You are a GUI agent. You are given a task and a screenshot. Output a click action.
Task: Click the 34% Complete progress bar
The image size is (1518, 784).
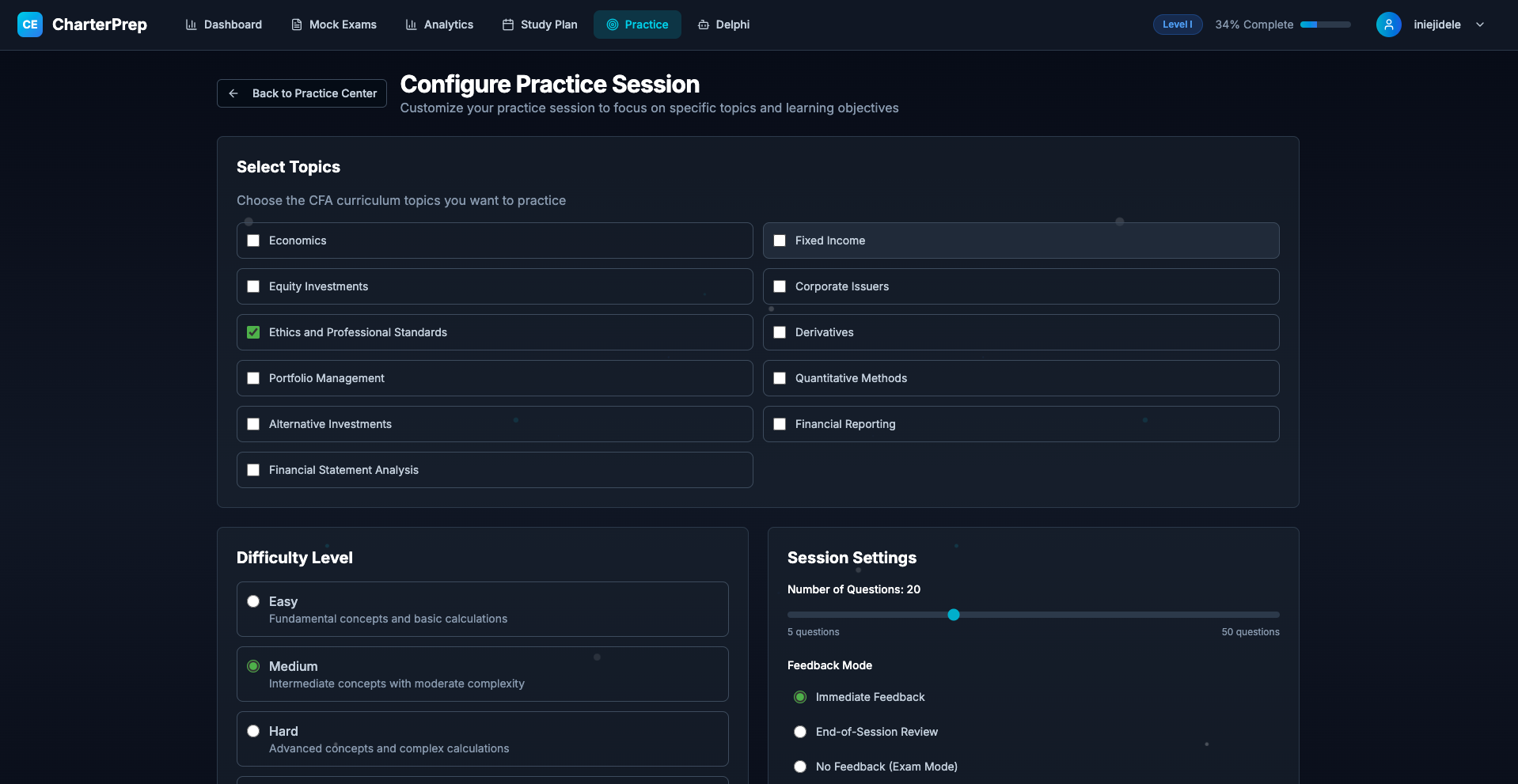coord(1325,25)
